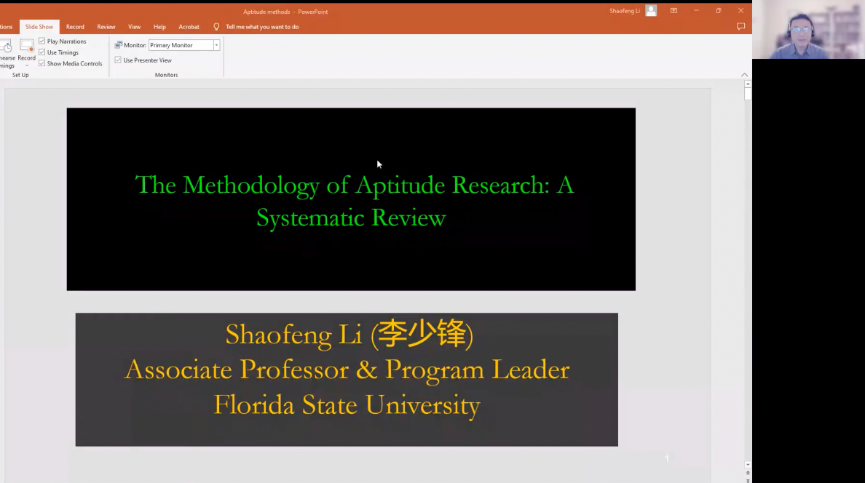The width and height of the screenshot is (866, 483).
Task: Click the Tell Me lightbulb icon
Action: [x=216, y=27]
